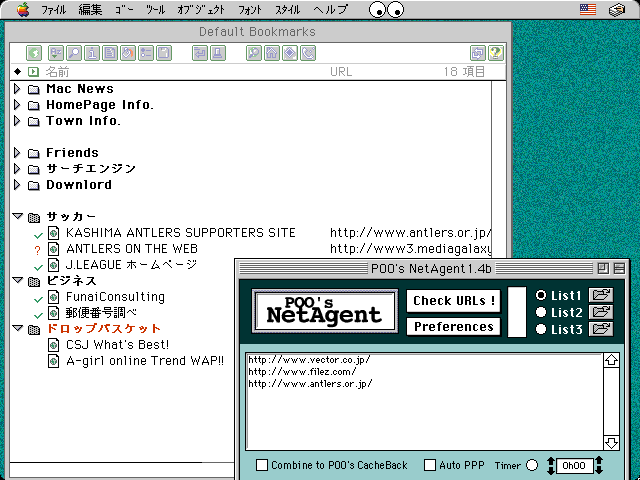
Task: Click the return arrow toolbar icon
Action: coord(200,53)
